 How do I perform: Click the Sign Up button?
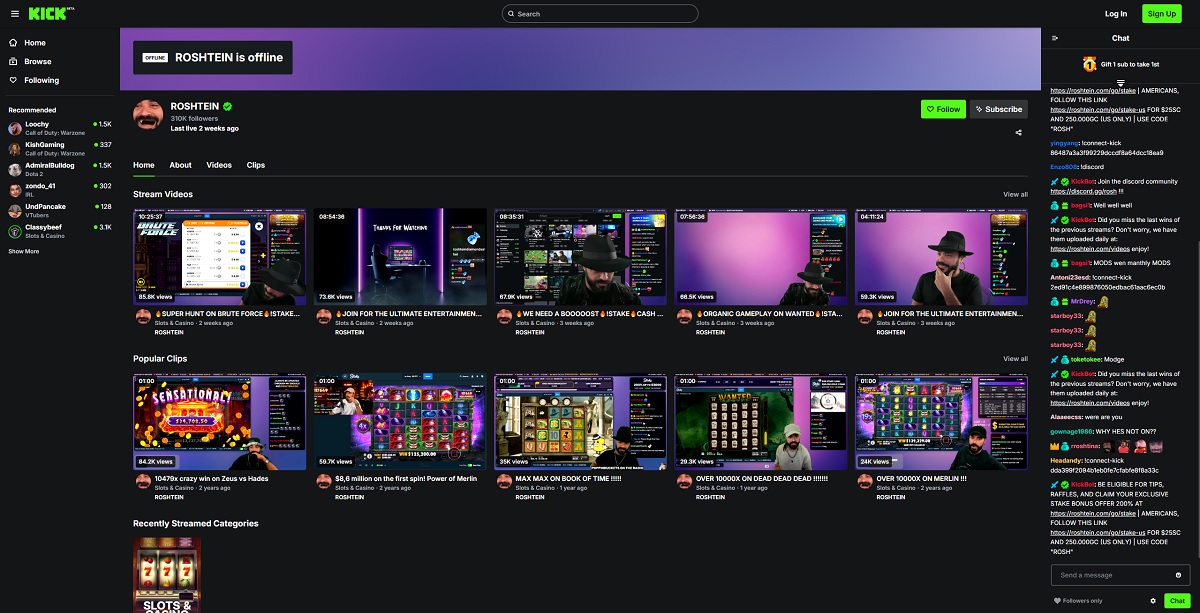pos(1162,14)
